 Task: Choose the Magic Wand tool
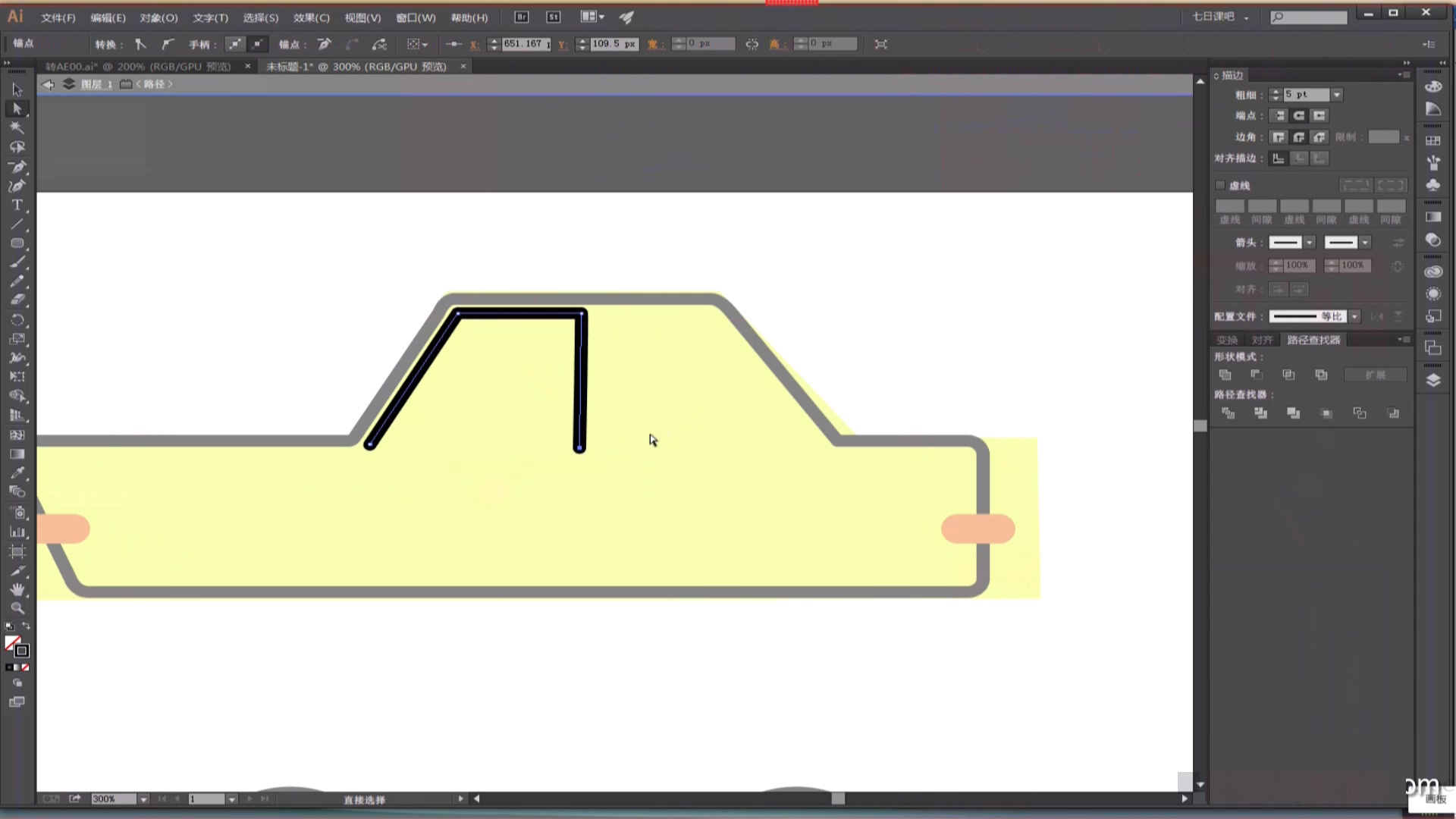pos(17,127)
